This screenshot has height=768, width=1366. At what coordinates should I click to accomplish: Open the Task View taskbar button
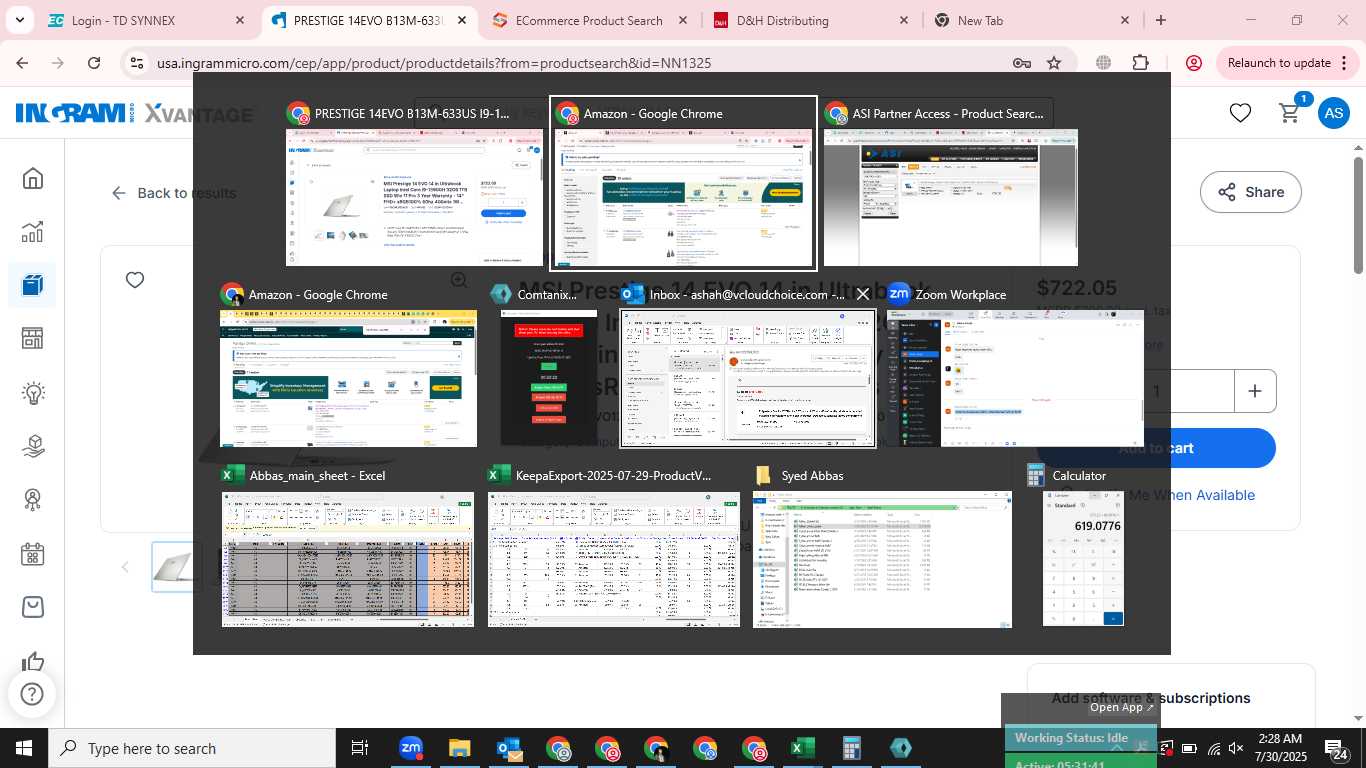360,748
